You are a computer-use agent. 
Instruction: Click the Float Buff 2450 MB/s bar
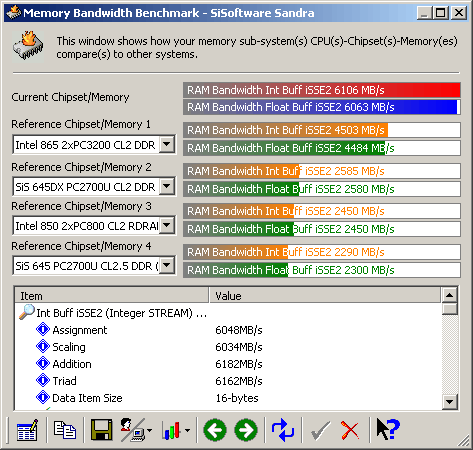(x=322, y=229)
